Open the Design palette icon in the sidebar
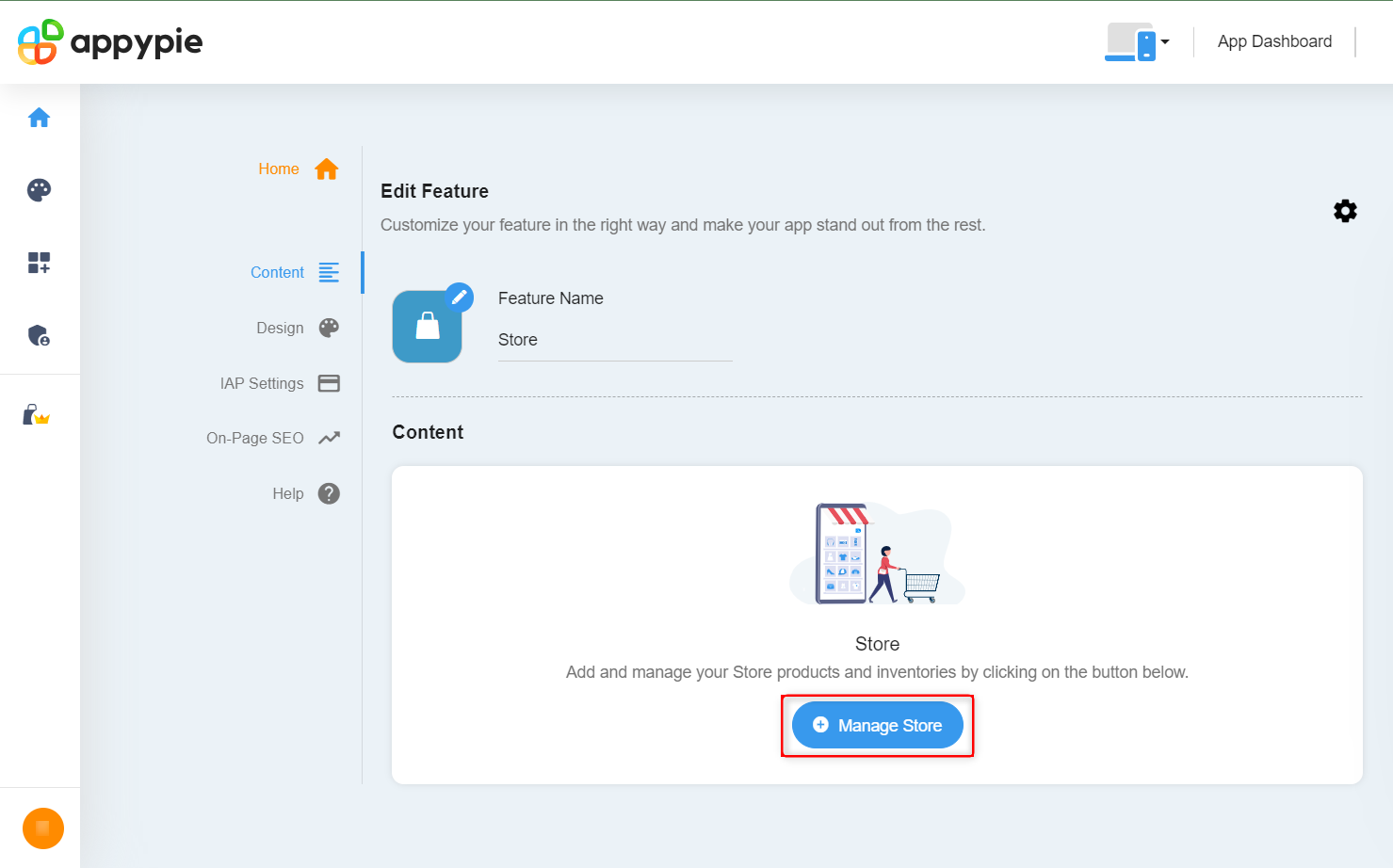This screenshot has width=1393, height=868. [39, 190]
